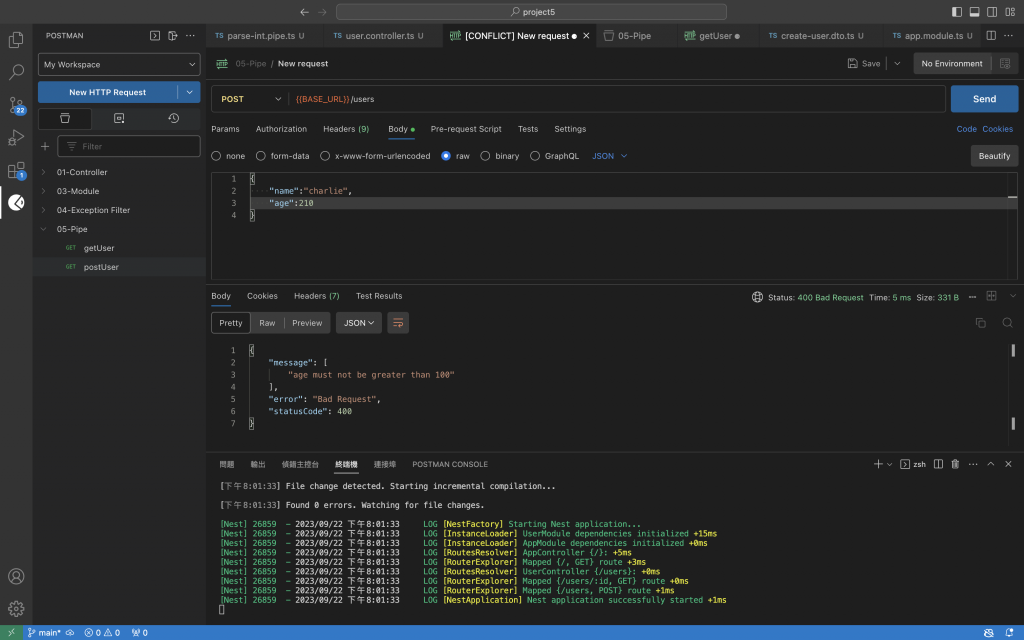Switch to the Pre-request Script tab
The height and width of the screenshot is (640, 1024).
466,129
